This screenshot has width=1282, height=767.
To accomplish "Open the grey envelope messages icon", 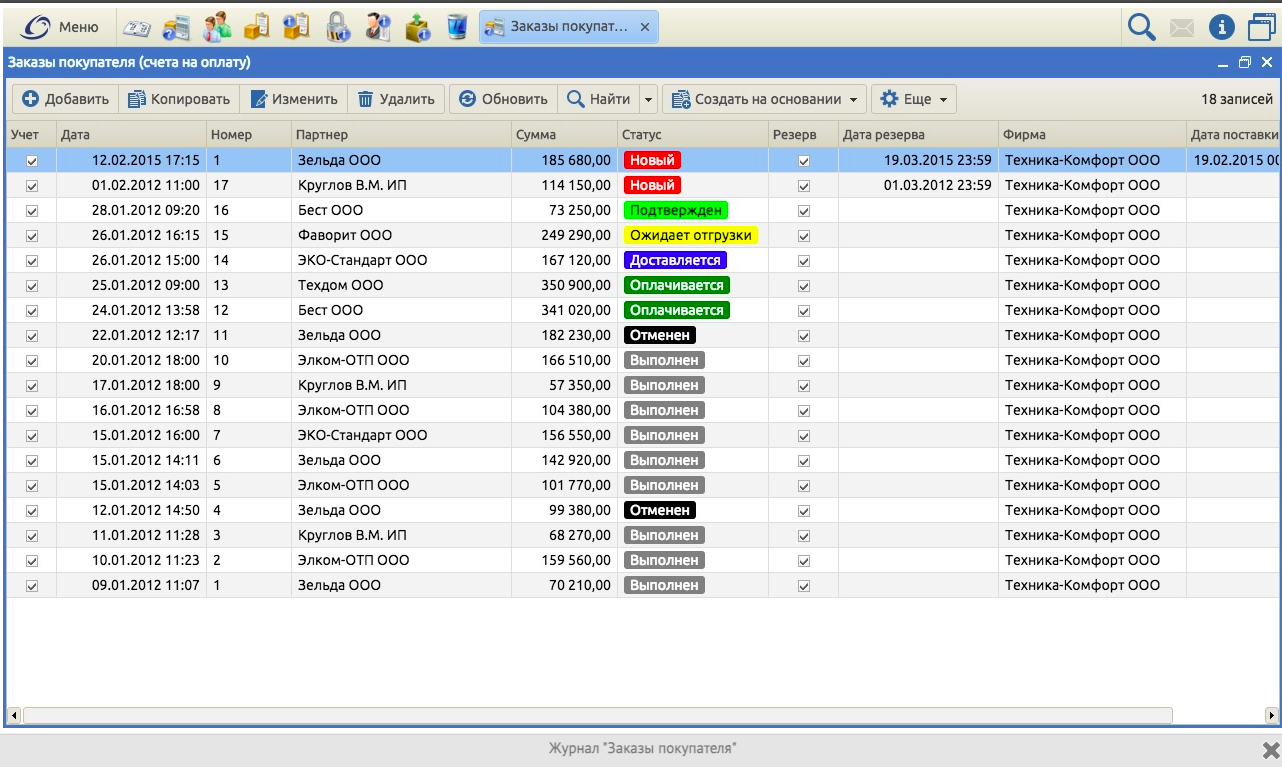I will tap(1182, 28).
